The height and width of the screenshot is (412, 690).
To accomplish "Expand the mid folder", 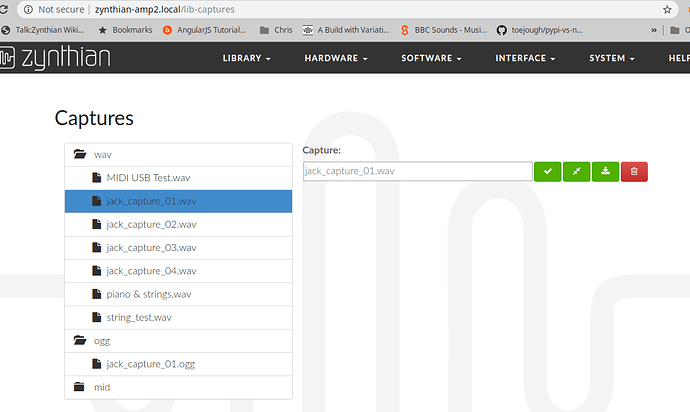I will coord(178,387).
